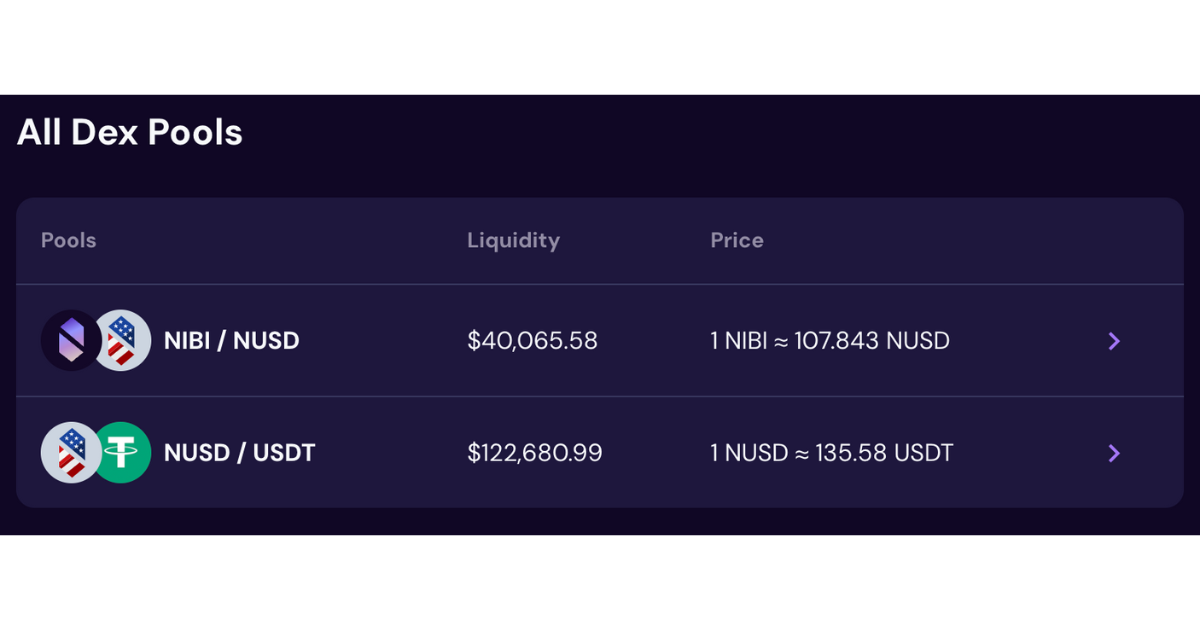The height and width of the screenshot is (630, 1200).
Task: Sort by the Pools column header
Action: (69, 240)
